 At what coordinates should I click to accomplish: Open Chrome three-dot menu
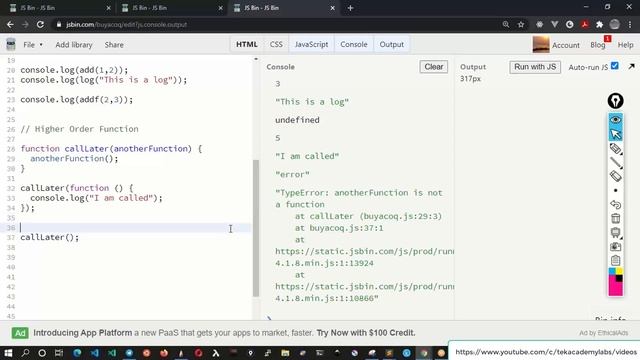click(631, 24)
